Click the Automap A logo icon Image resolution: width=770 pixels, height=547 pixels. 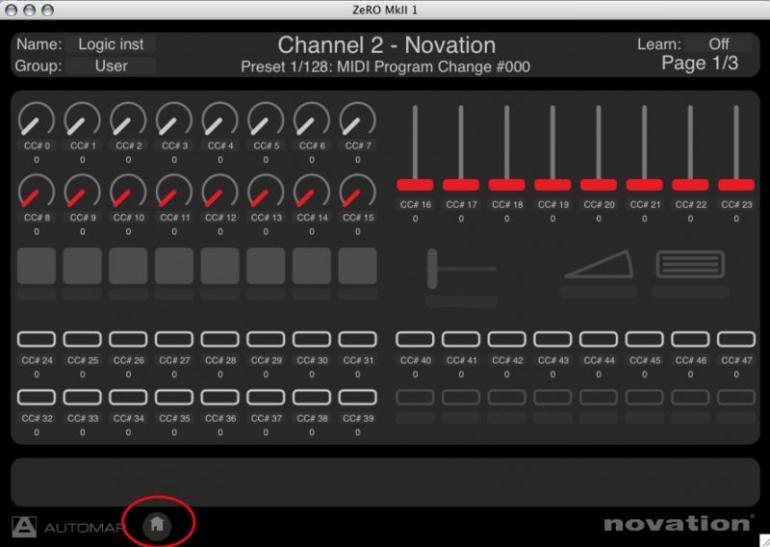pyautogui.click(x=24, y=526)
